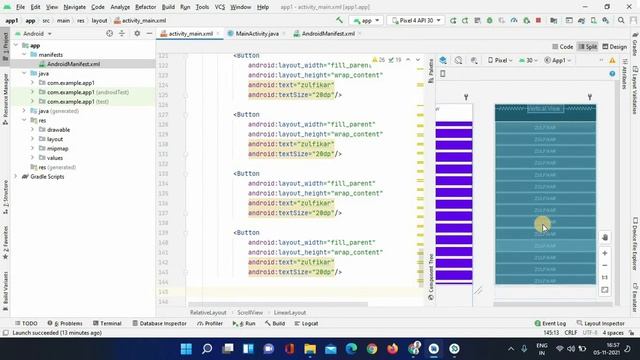This screenshot has width=640, height=360.
Task: Open Chrome from taskbar
Action: coord(372,349)
